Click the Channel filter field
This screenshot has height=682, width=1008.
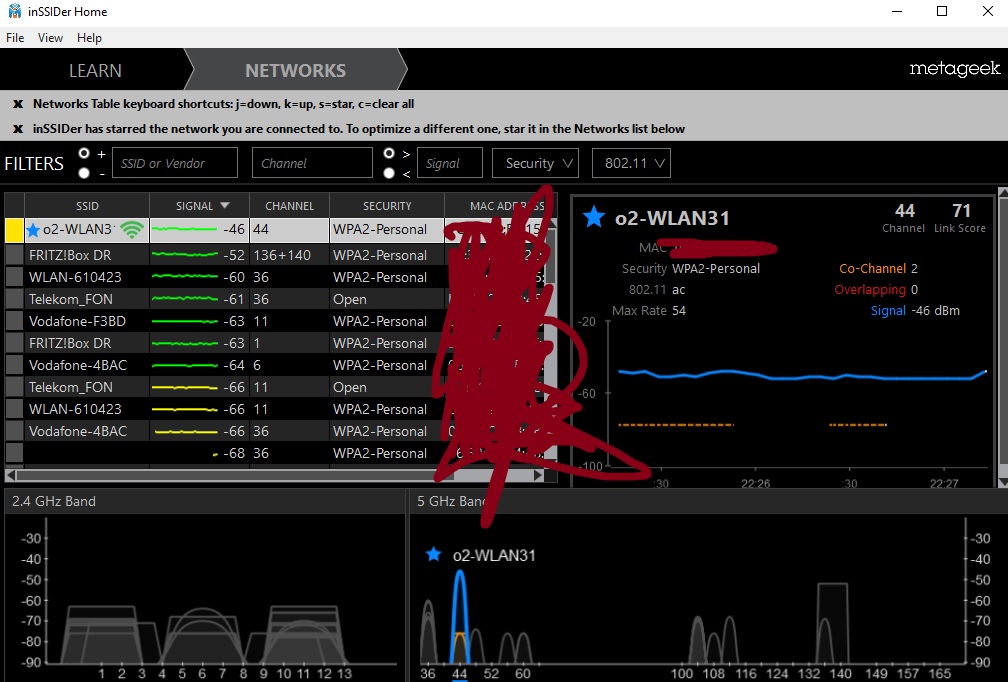(x=312, y=163)
